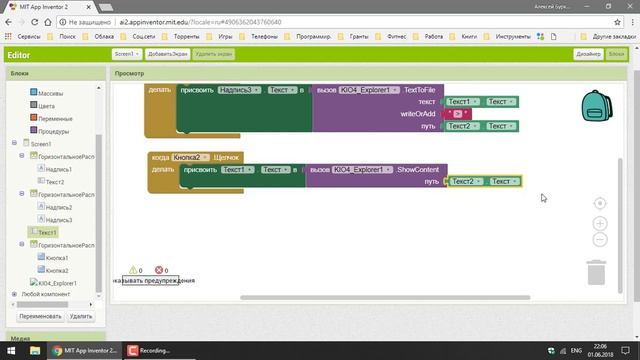Open the notification center icon
This screenshot has width=640, height=360.
(625, 351)
